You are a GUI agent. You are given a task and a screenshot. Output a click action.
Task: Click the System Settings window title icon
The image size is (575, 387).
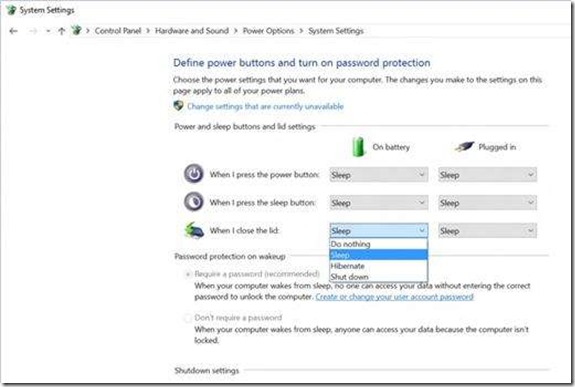[11, 10]
